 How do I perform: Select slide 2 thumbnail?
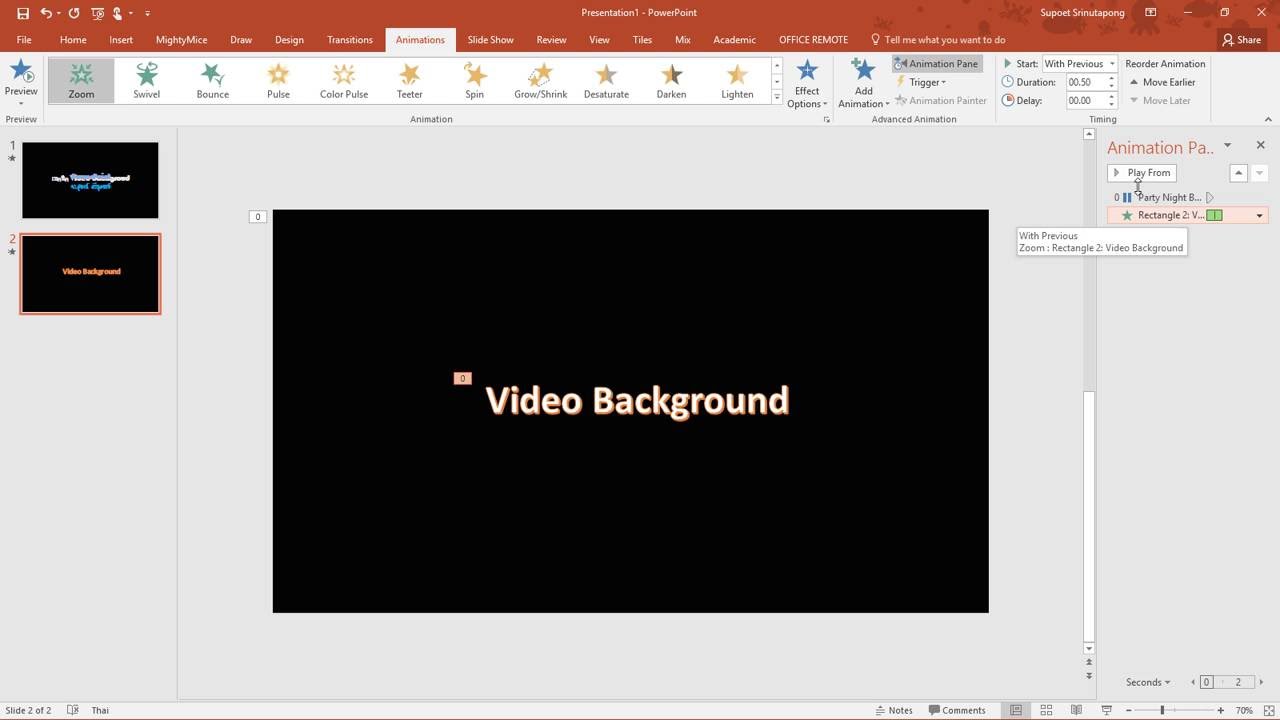(90, 273)
